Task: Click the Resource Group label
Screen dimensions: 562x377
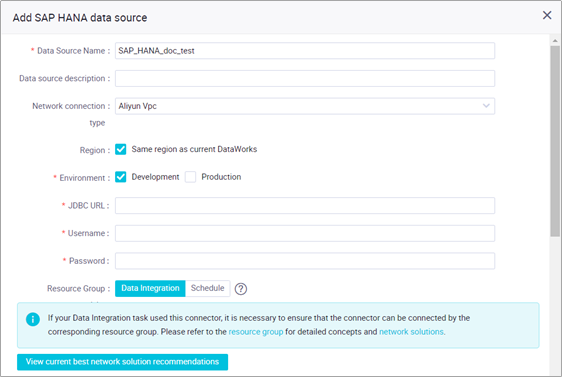Action: 76,288
